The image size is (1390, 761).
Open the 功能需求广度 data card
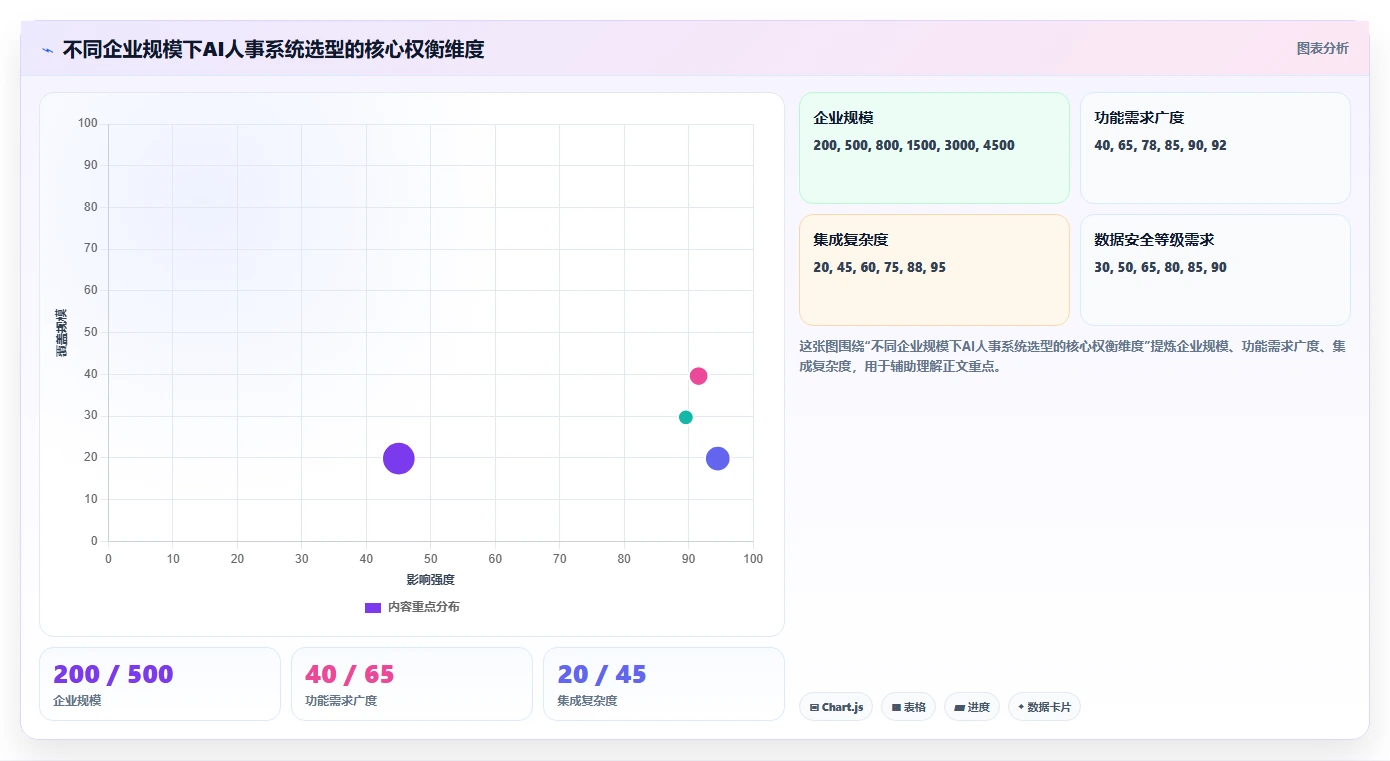click(1215, 148)
